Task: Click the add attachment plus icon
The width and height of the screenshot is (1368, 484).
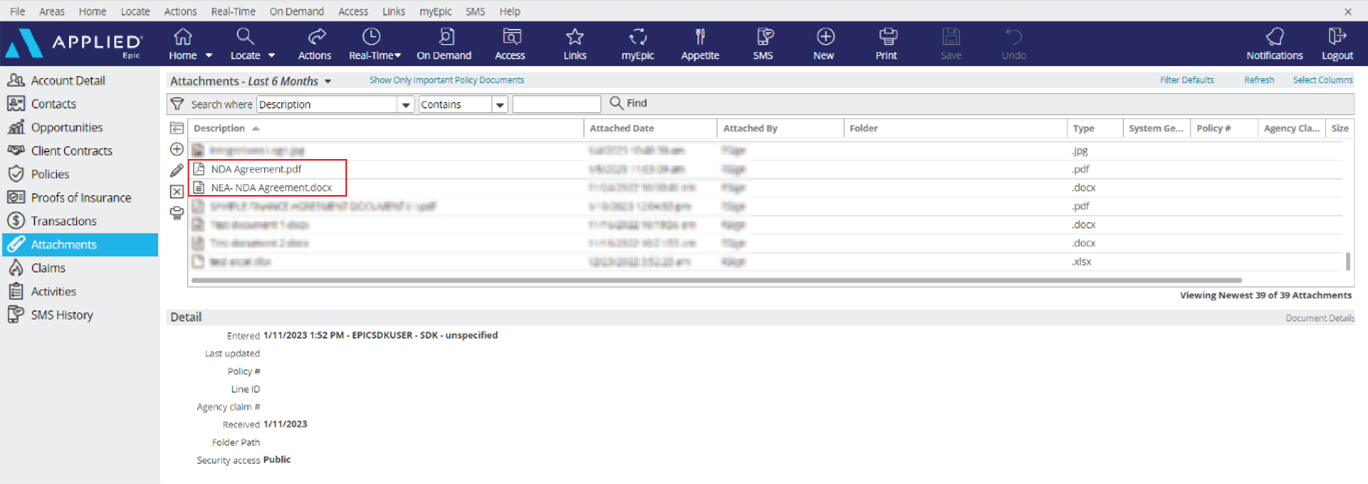Action: point(177,149)
